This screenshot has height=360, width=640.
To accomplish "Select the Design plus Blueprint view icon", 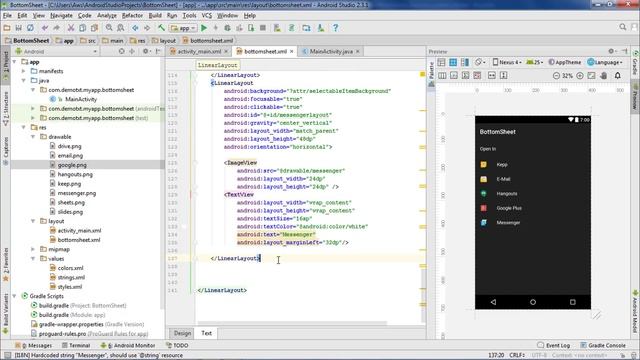I will [x=465, y=62].
